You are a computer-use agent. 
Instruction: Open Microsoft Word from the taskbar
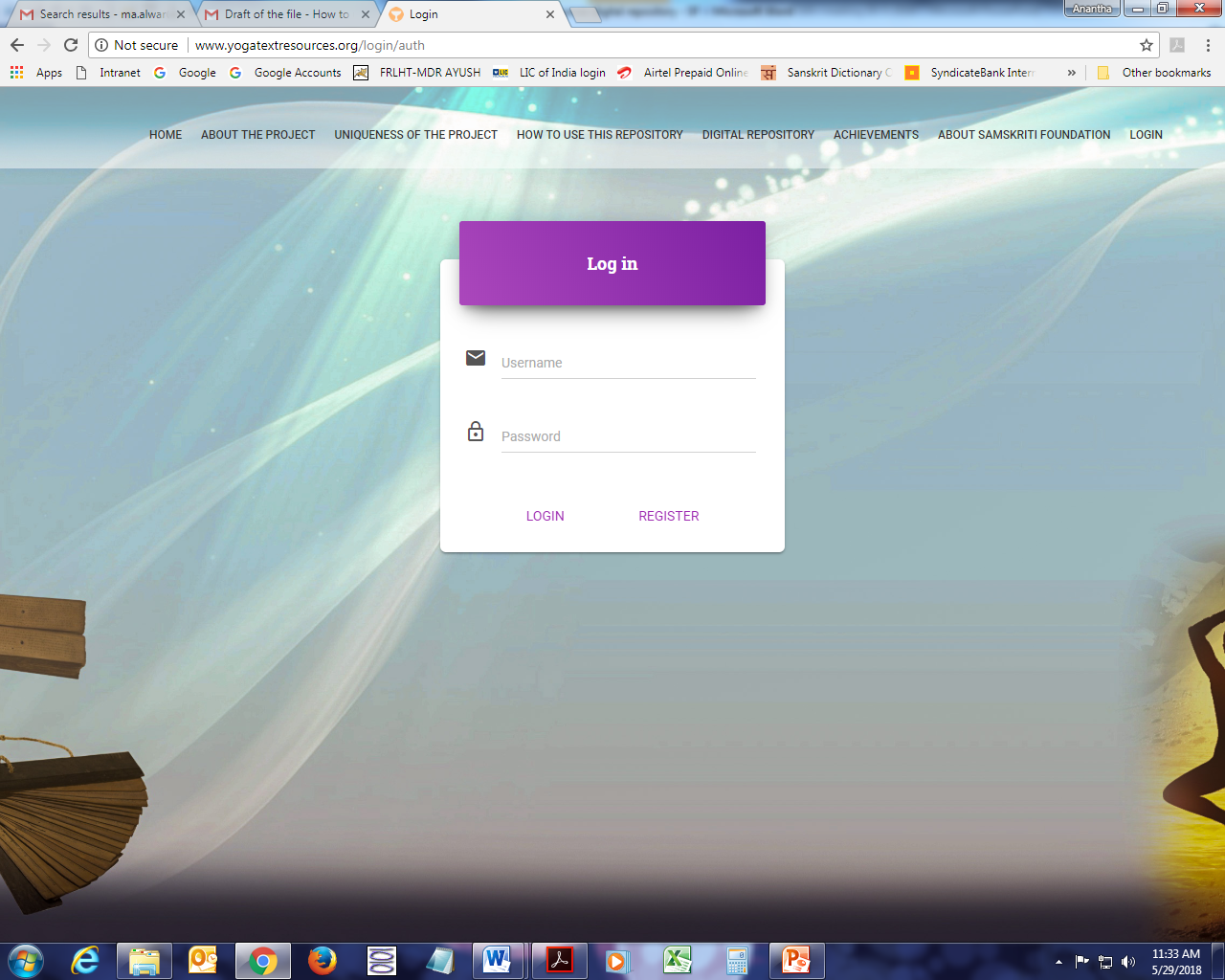[497, 960]
